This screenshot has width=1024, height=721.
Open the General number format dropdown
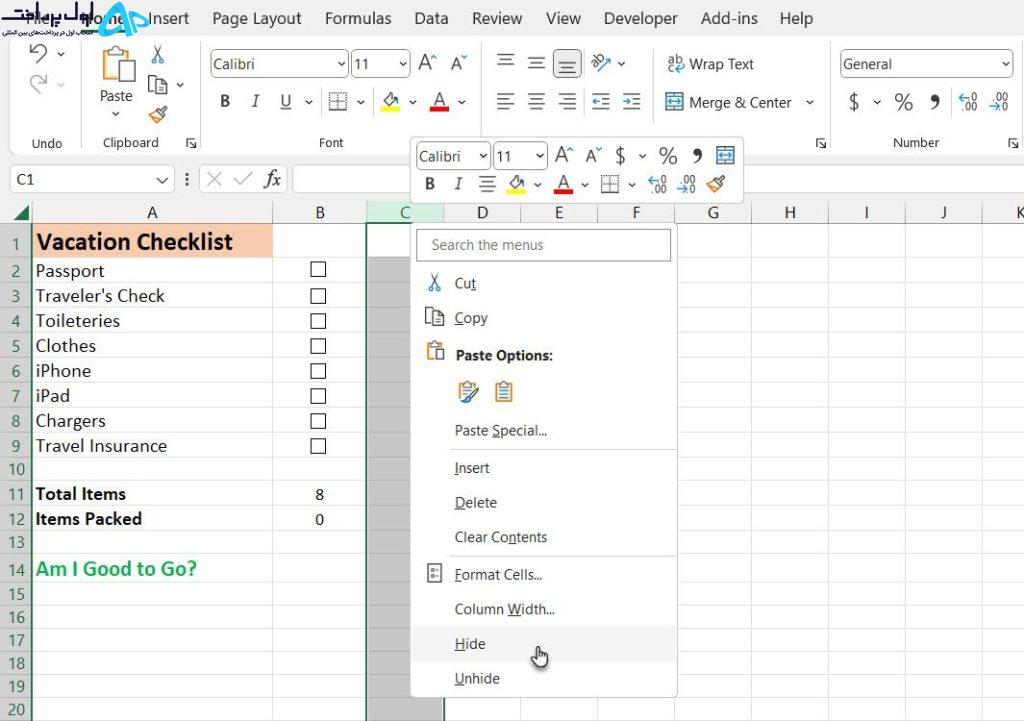(1005, 64)
